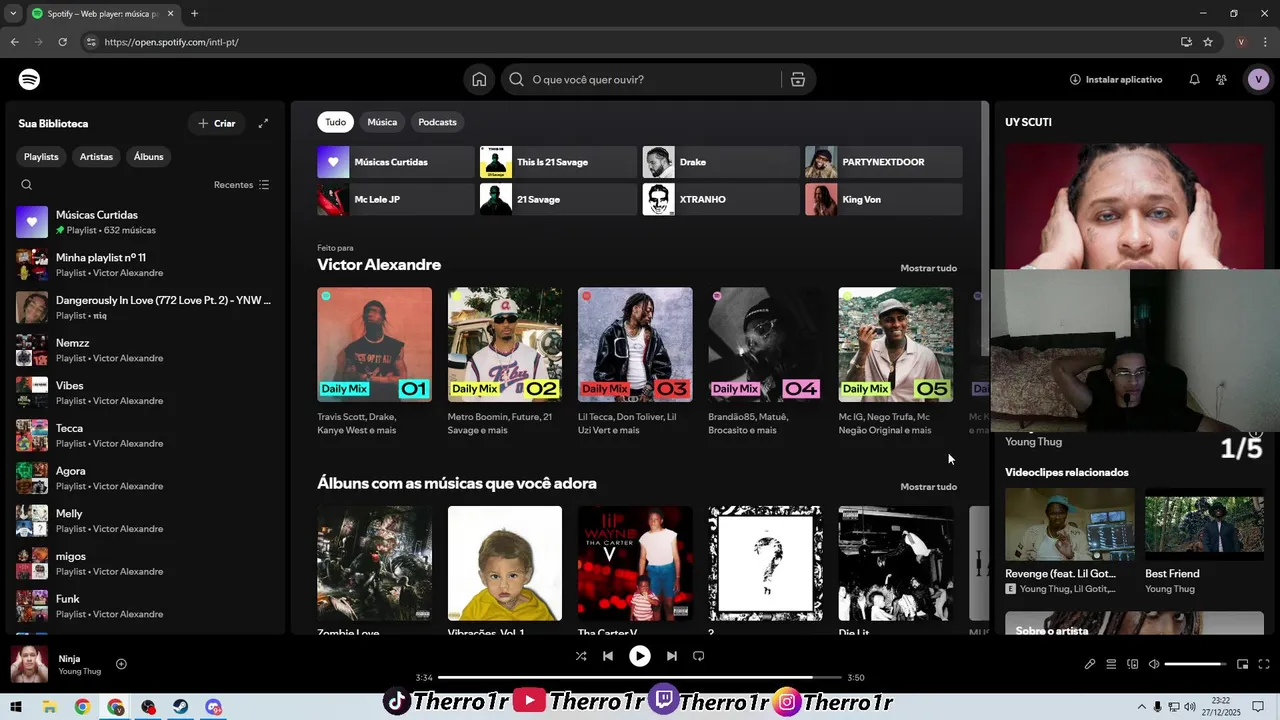Open Best Friend related video clip
The width and height of the screenshot is (1280, 720).
(1204, 524)
